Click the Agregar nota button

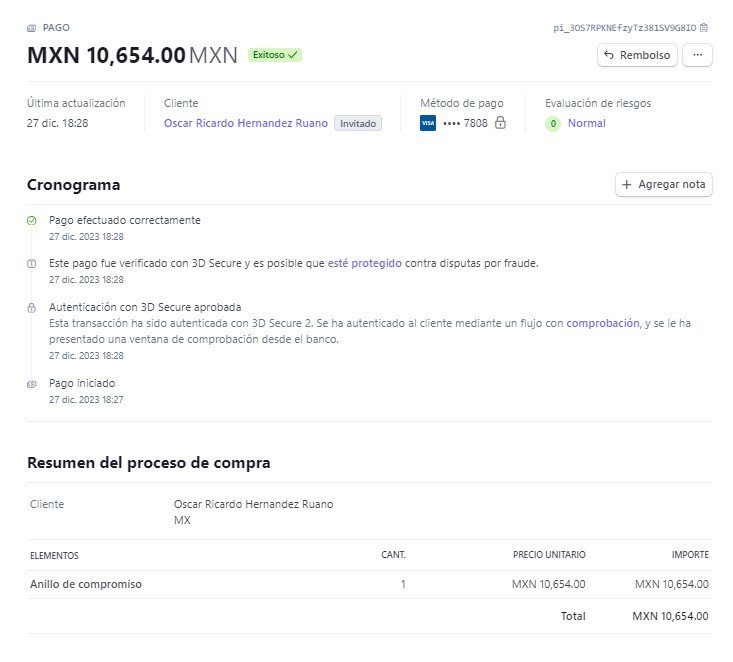point(664,184)
